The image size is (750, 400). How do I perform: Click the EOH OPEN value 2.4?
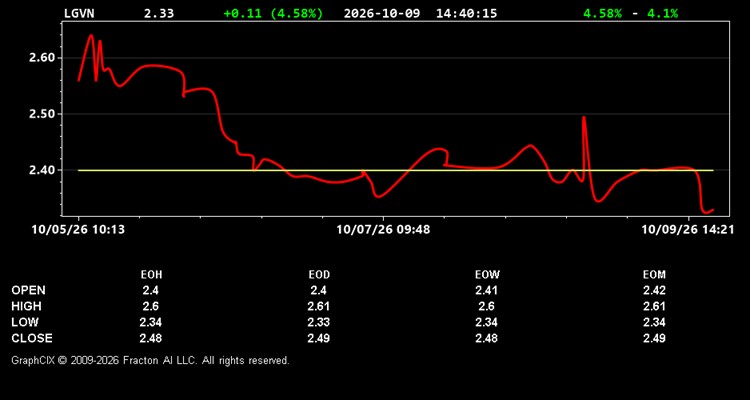tap(151, 290)
